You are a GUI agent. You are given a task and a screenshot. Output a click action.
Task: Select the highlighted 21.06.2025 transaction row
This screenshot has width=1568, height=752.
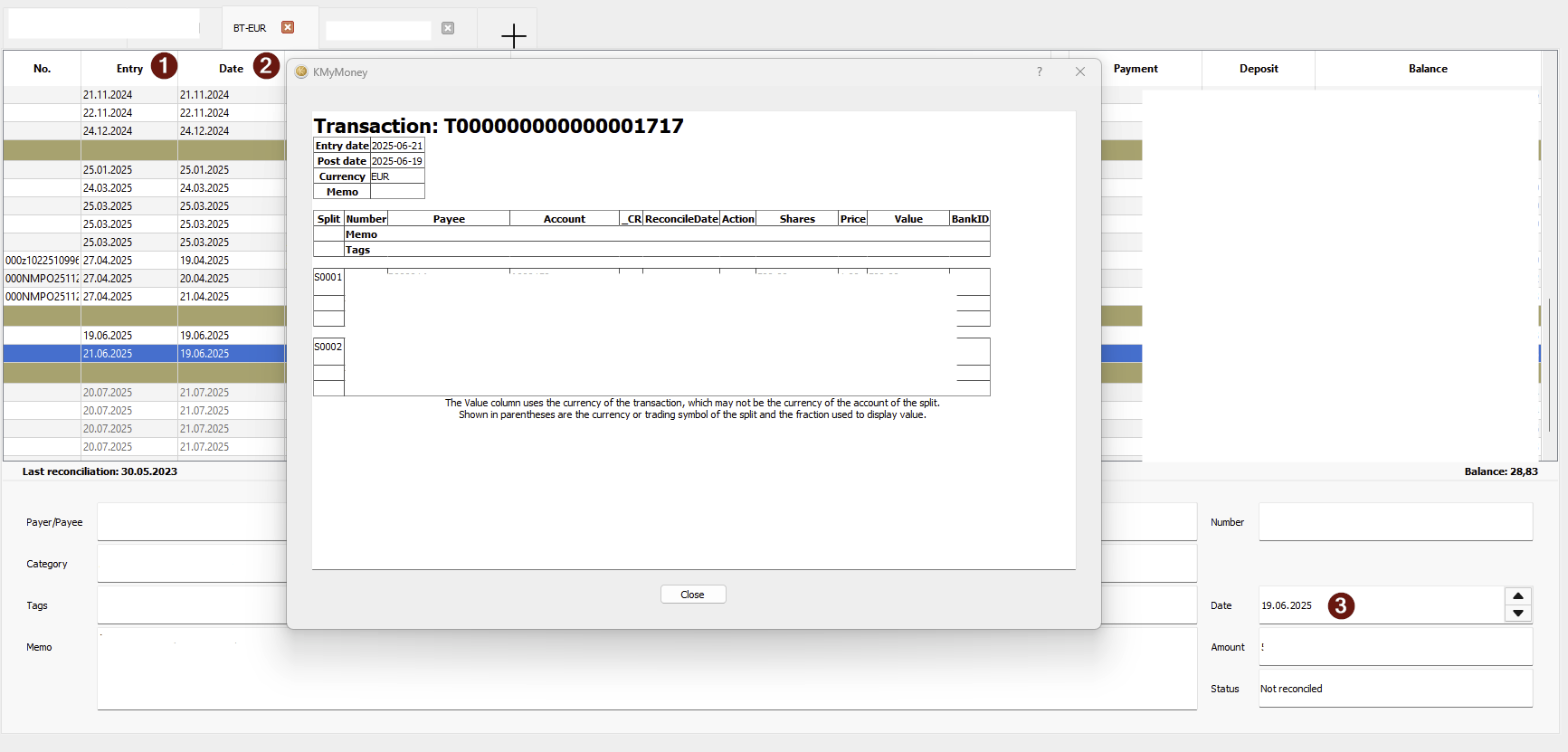point(145,354)
